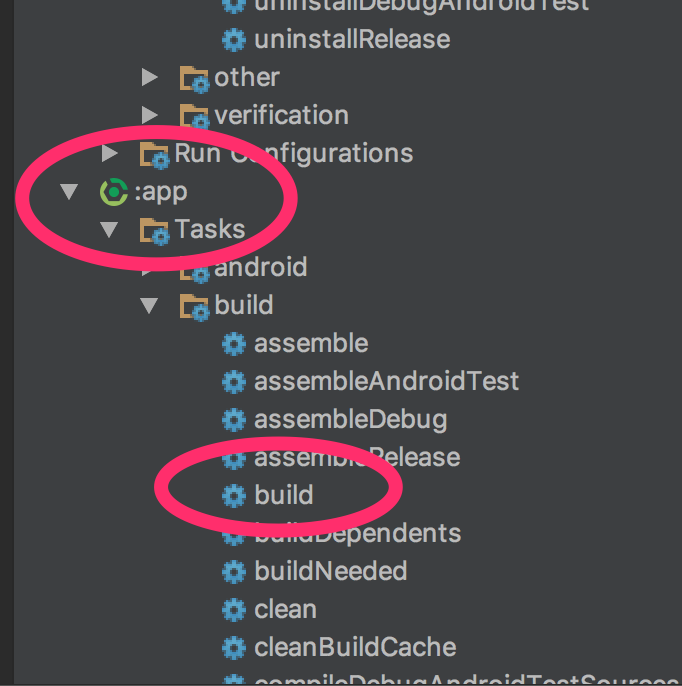Select the build task under :app
This screenshot has height=686, width=682.
tap(284, 496)
